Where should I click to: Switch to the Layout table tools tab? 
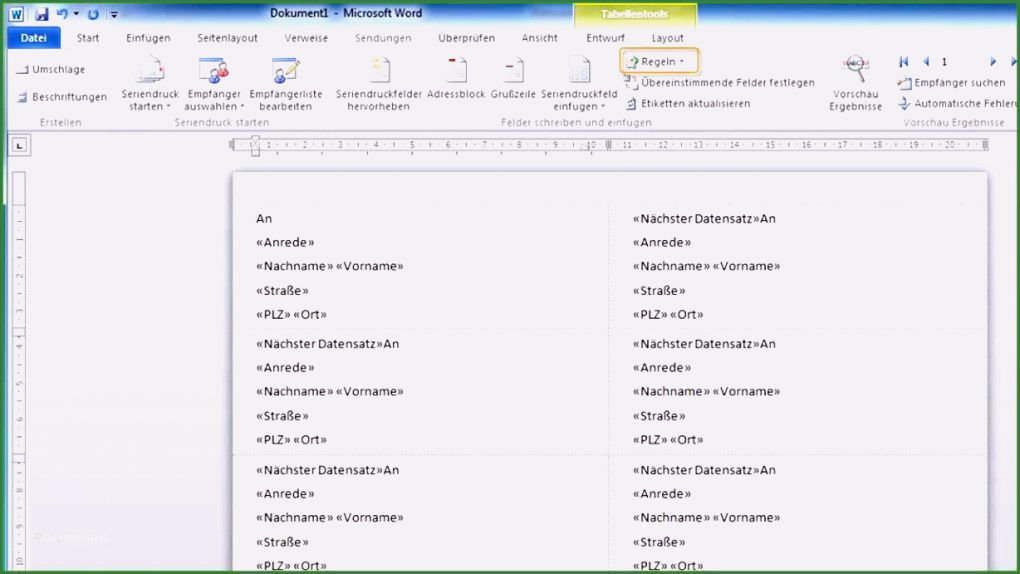(x=668, y=38)
